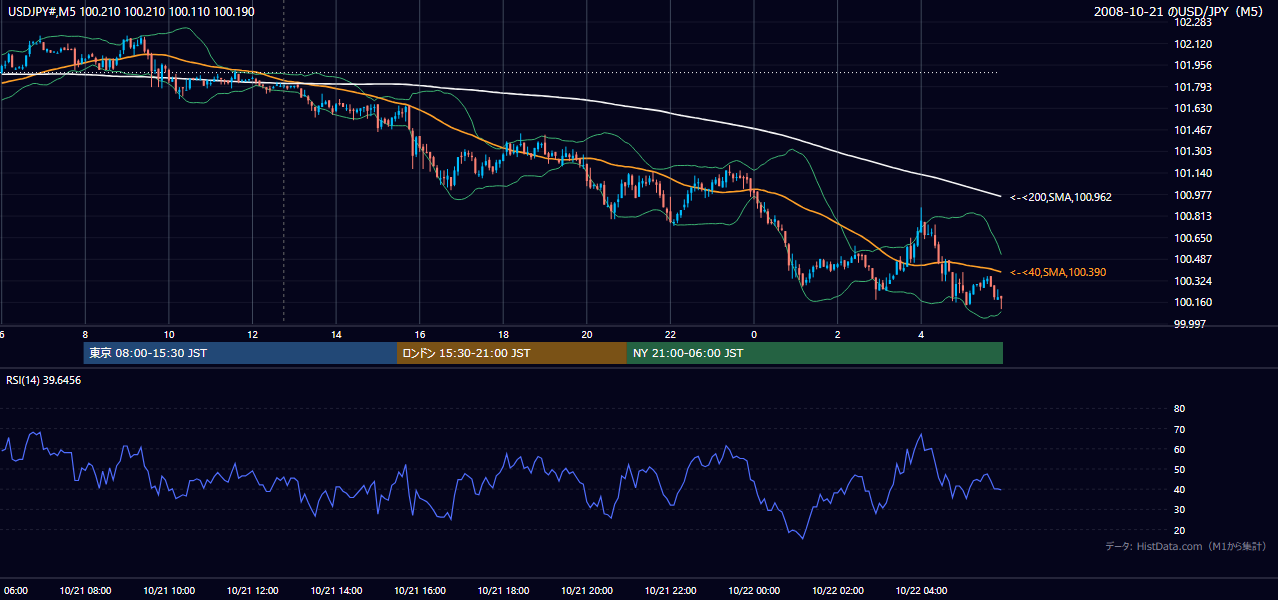Click the bottom-left 06:00 time label
The width and height of the screenshot is (1278, 600).
(x=14, y=590)
